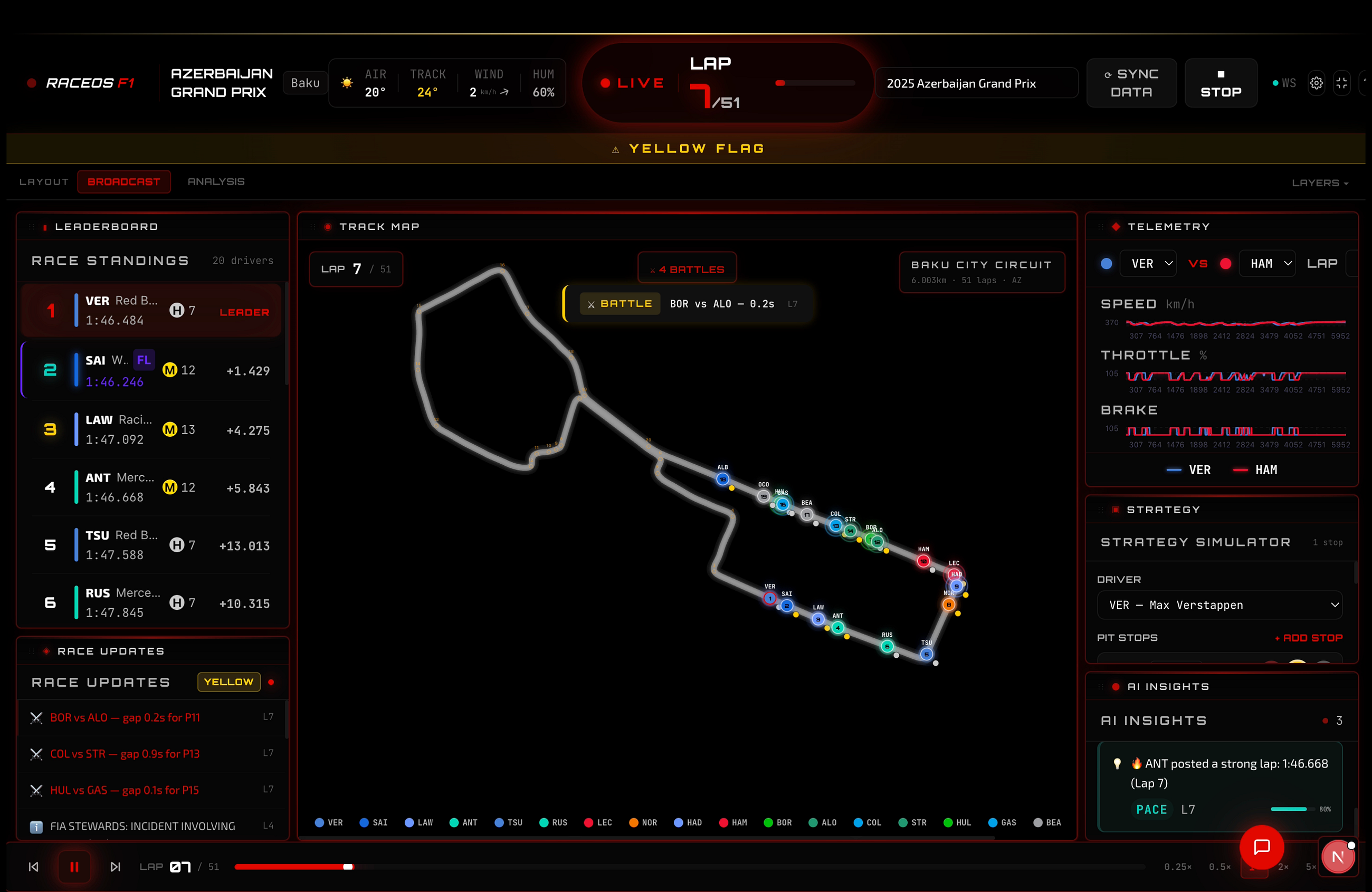Toggle LAW in track map legend
Screen dimensions: 1372x892
419,822
